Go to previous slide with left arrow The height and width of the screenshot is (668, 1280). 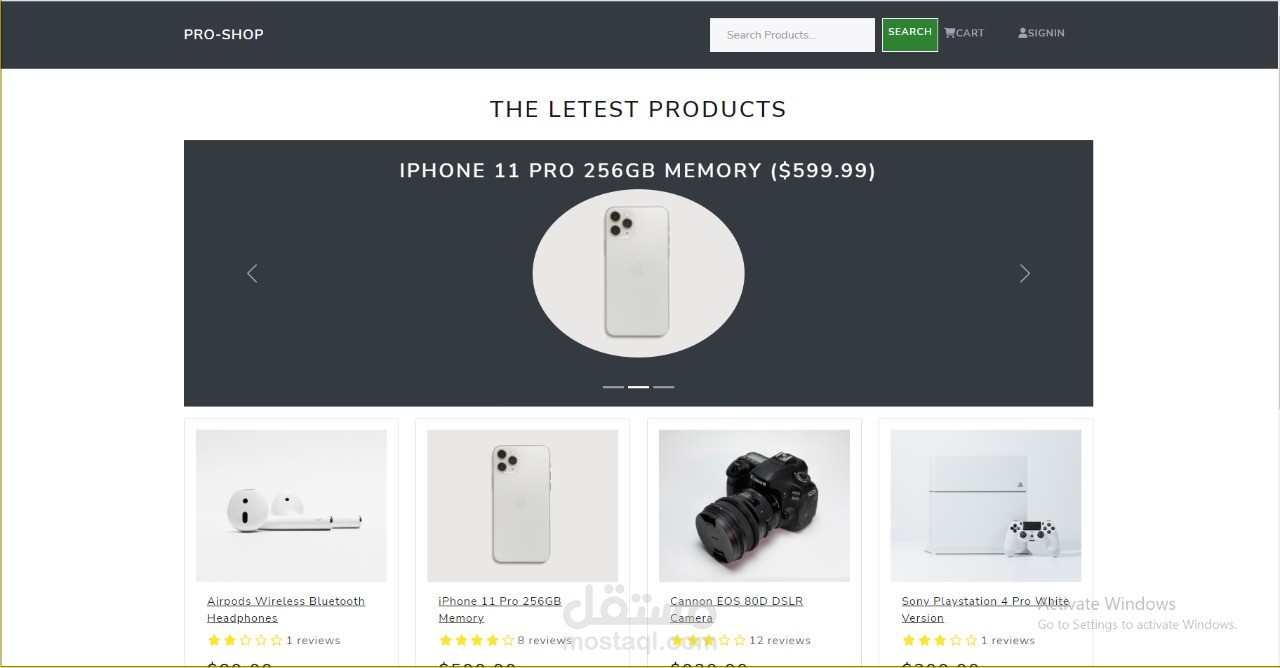tap(252, 273)
